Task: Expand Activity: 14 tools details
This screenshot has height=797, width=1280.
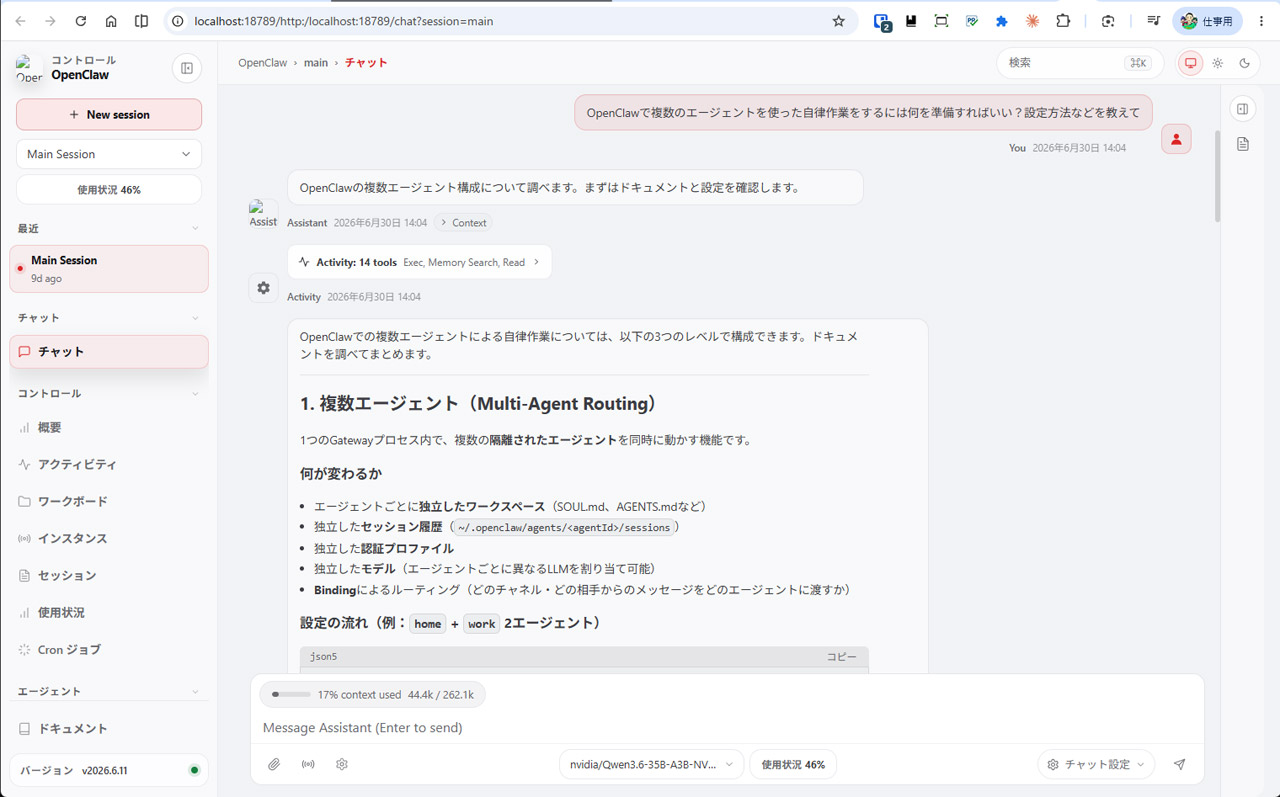Action: 419,262
